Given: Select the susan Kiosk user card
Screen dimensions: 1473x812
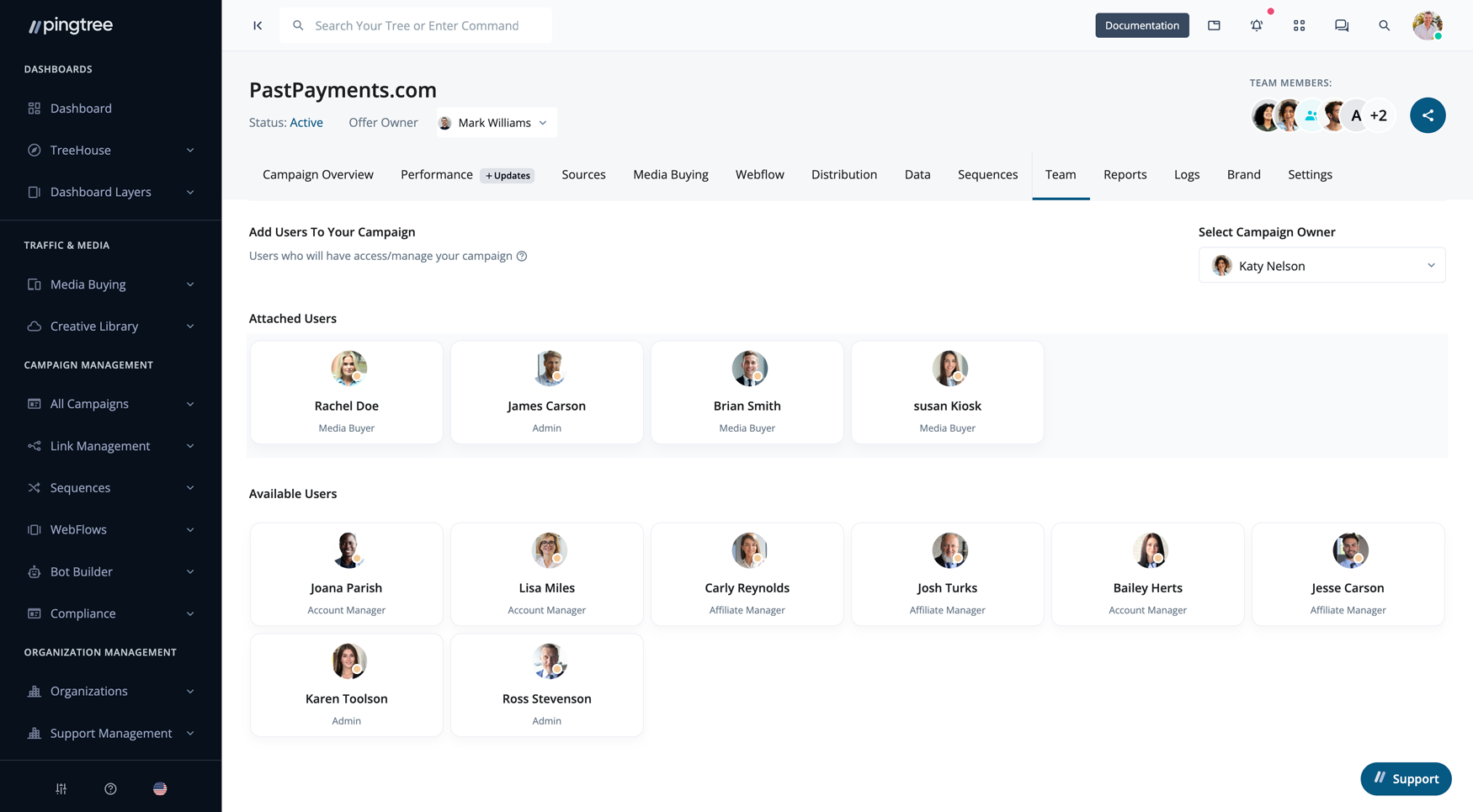Looking at the screenshot, I should tap(947, 392).
